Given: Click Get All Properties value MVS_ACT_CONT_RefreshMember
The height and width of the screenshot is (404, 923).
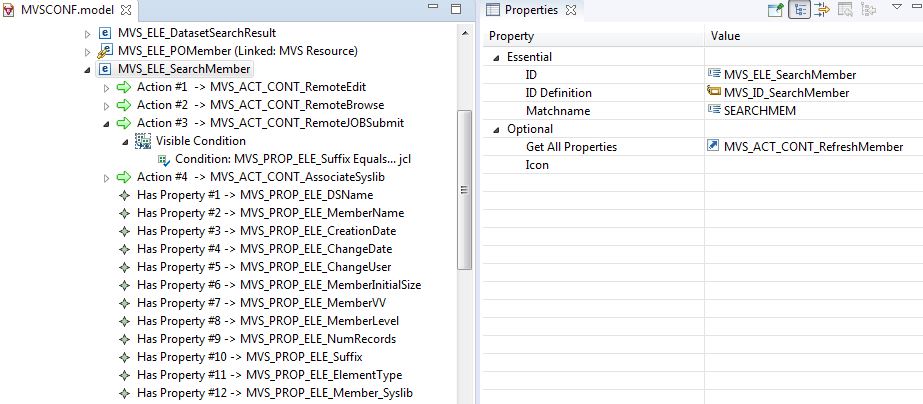Looking at the screenshot, I should click(x=814, y=147).
